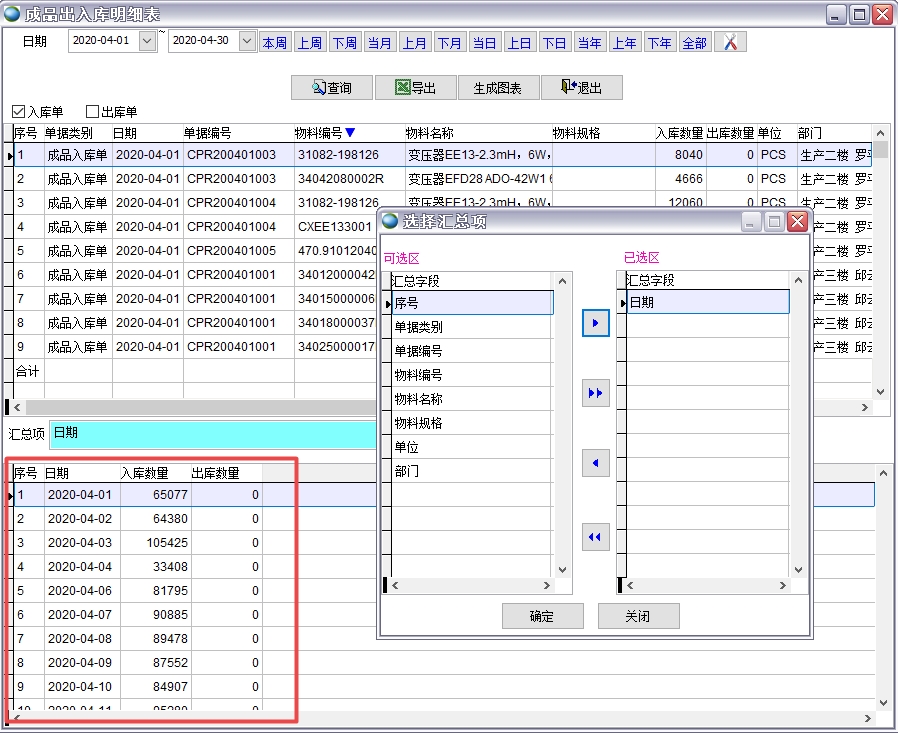This screenshot has width=898, height=733.
Task: Click the 退出 exit button
Action: click(x=581, y=88)
